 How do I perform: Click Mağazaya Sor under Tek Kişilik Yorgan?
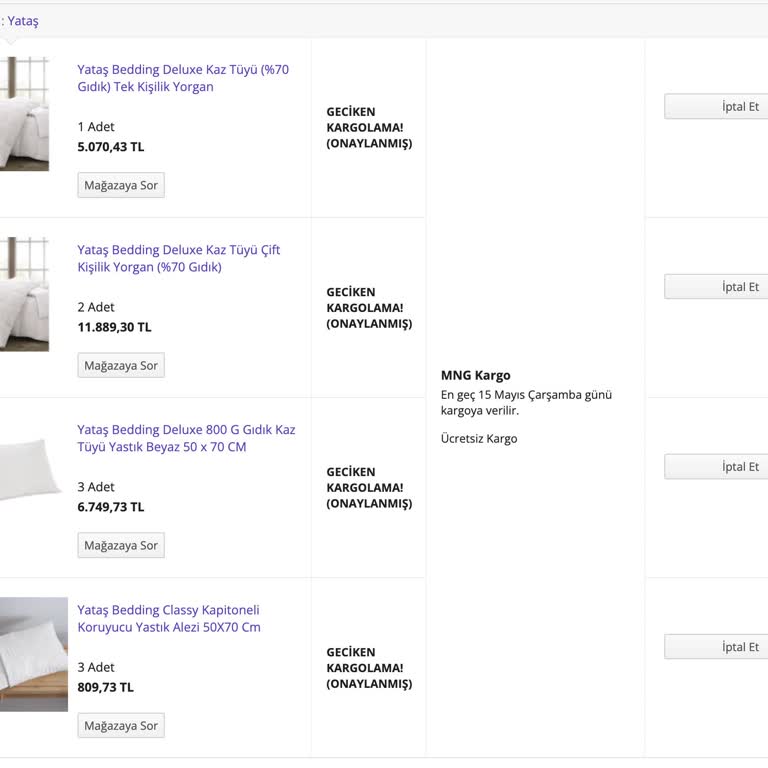[x=121, y=185]
